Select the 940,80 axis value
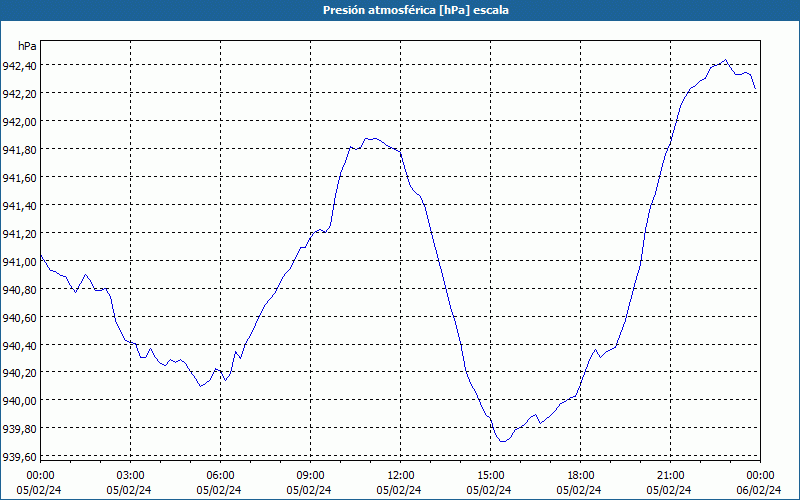This screenshot has width=800, height=500. (19, 289)
